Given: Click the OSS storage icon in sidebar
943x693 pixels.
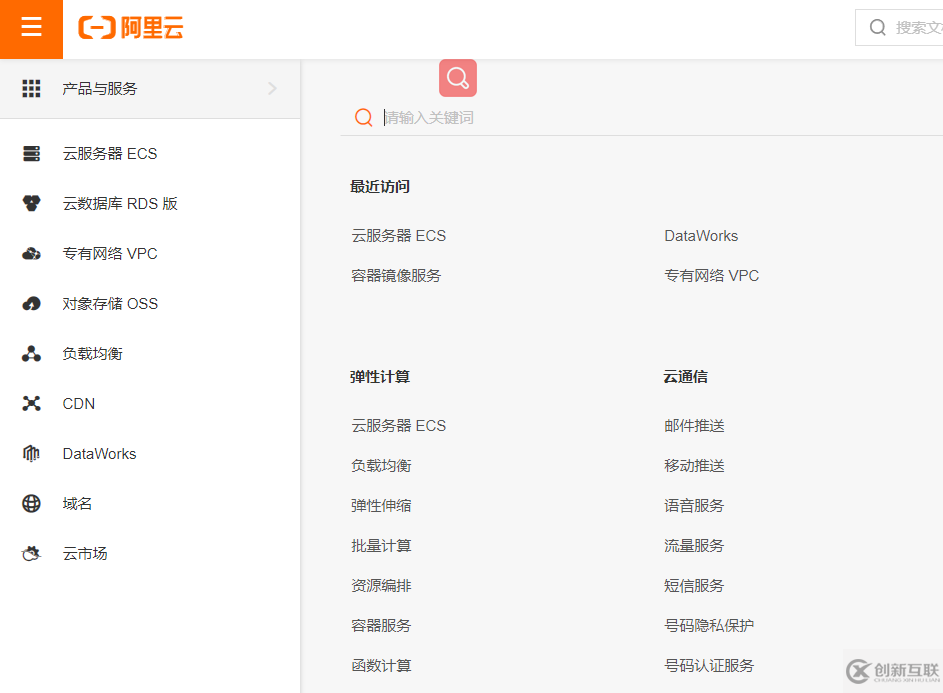Looking at the screenshot, I should pyautogui.click(x=31, y=304).
